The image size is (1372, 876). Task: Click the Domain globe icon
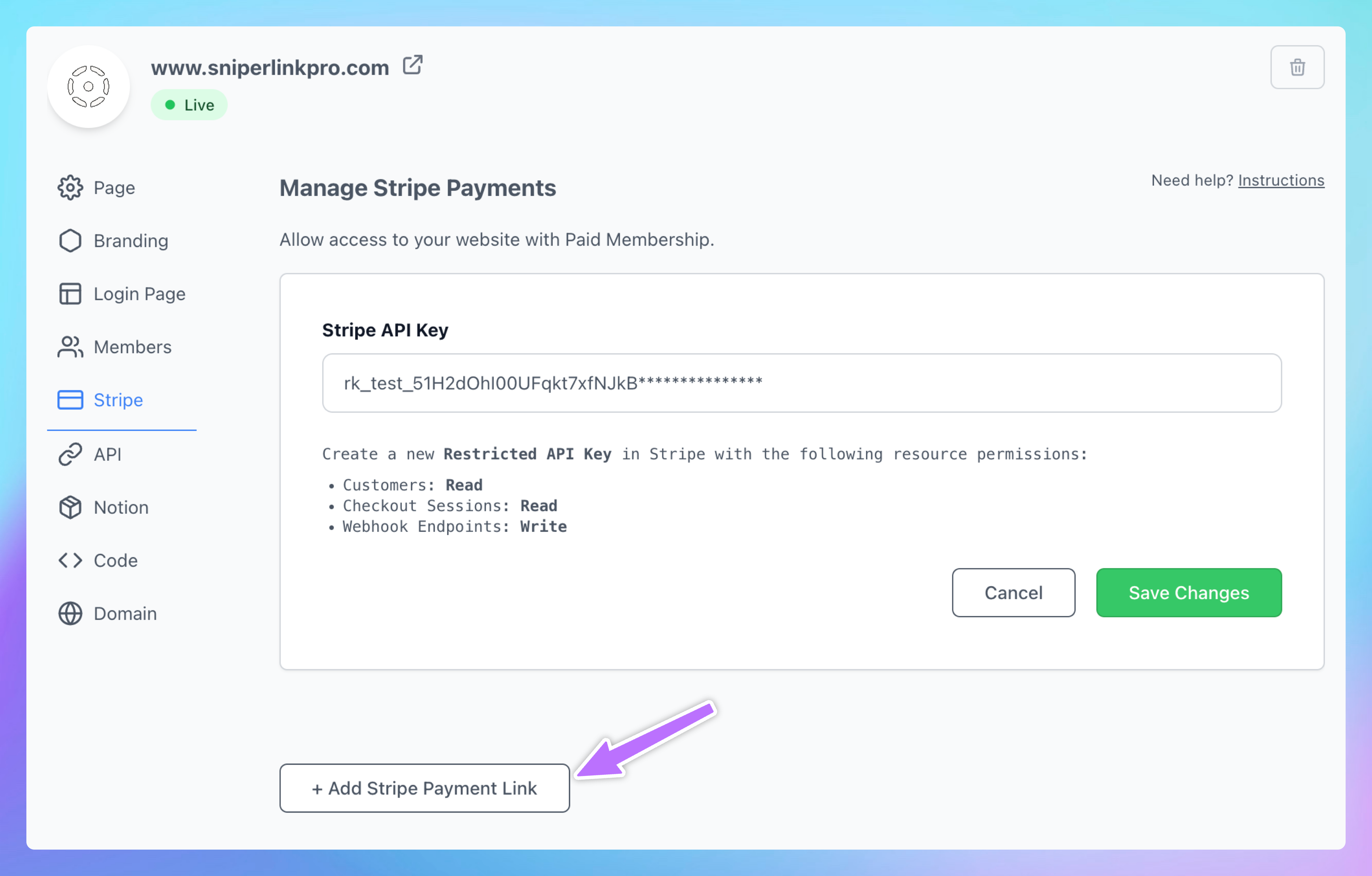[x=70, y=613]
